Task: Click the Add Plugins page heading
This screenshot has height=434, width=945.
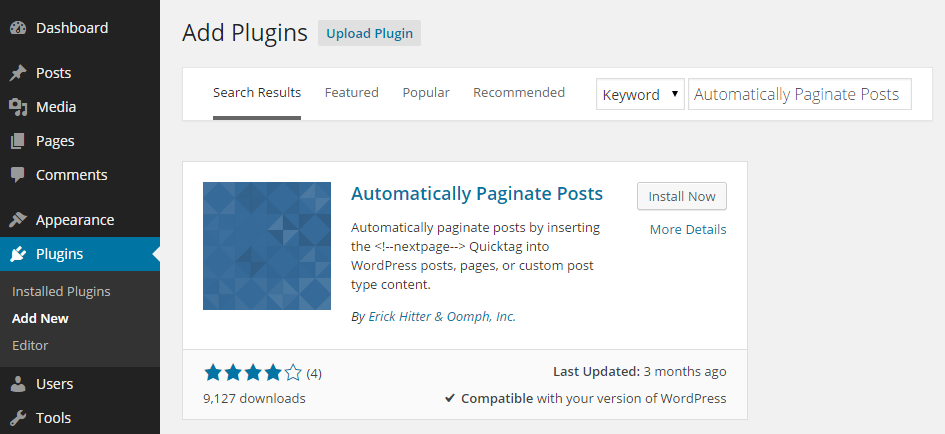Action: 245,33
